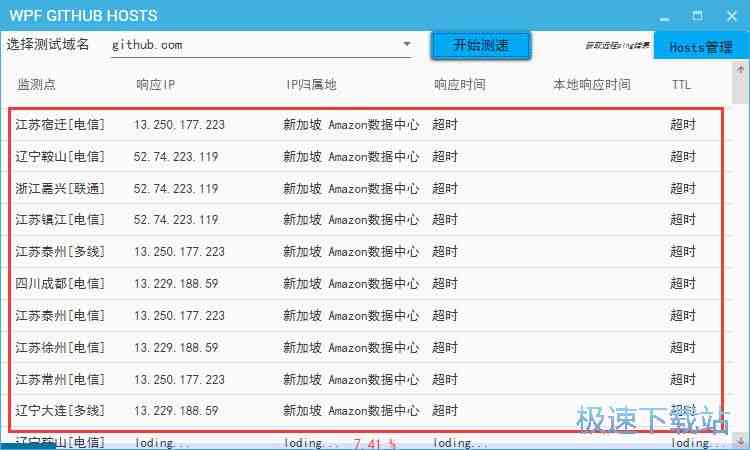Click the 本地响应时间 column header
Viewport: 750px width, 450px height.
pos(592,85)
